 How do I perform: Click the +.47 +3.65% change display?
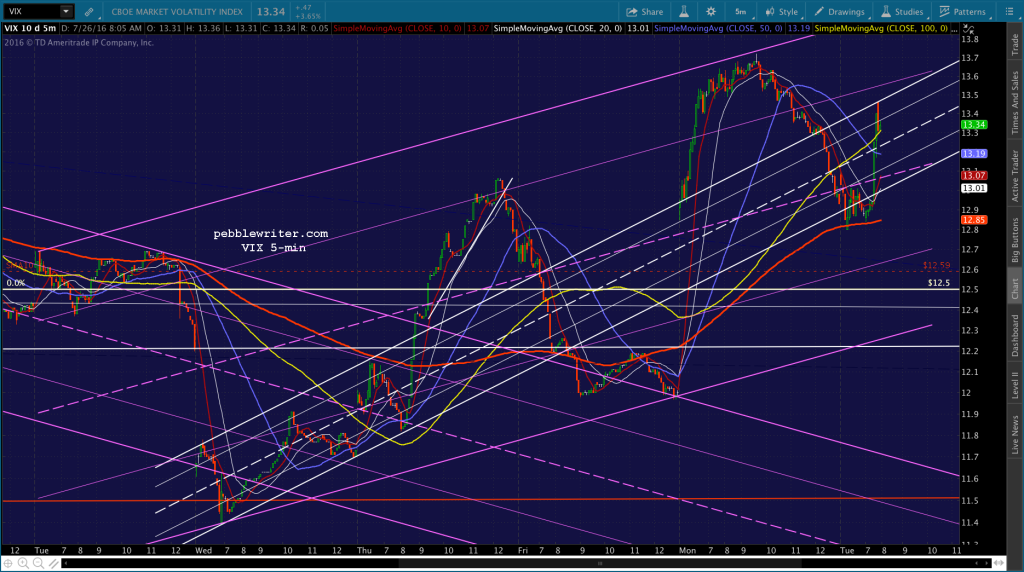[308, 12]
